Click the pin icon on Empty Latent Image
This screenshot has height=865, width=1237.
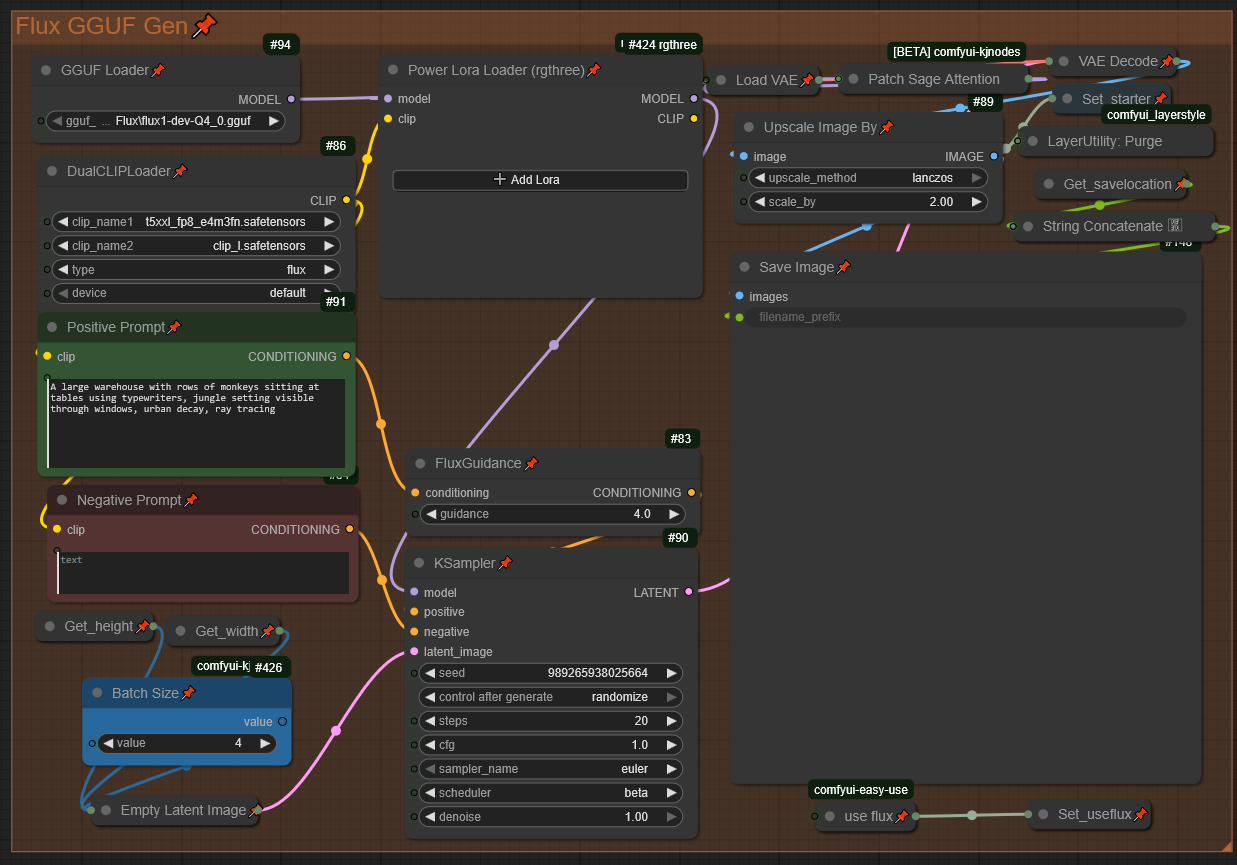(x=255, y=810)
